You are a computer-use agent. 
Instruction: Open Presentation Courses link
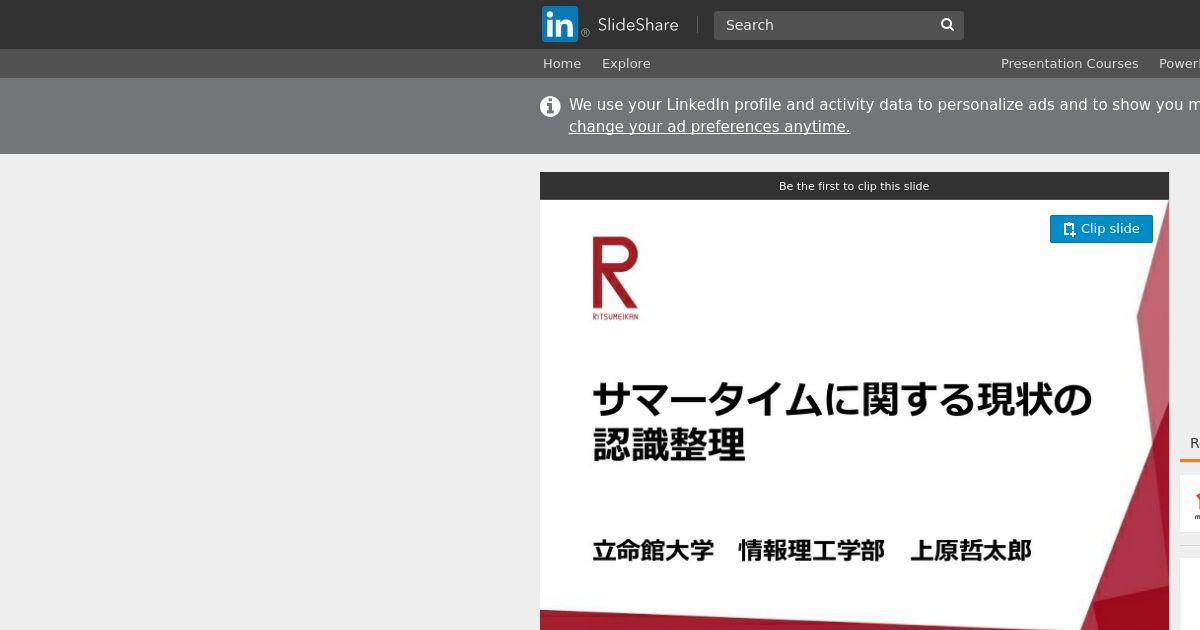pyautogui.click(x=1069, y=63)
